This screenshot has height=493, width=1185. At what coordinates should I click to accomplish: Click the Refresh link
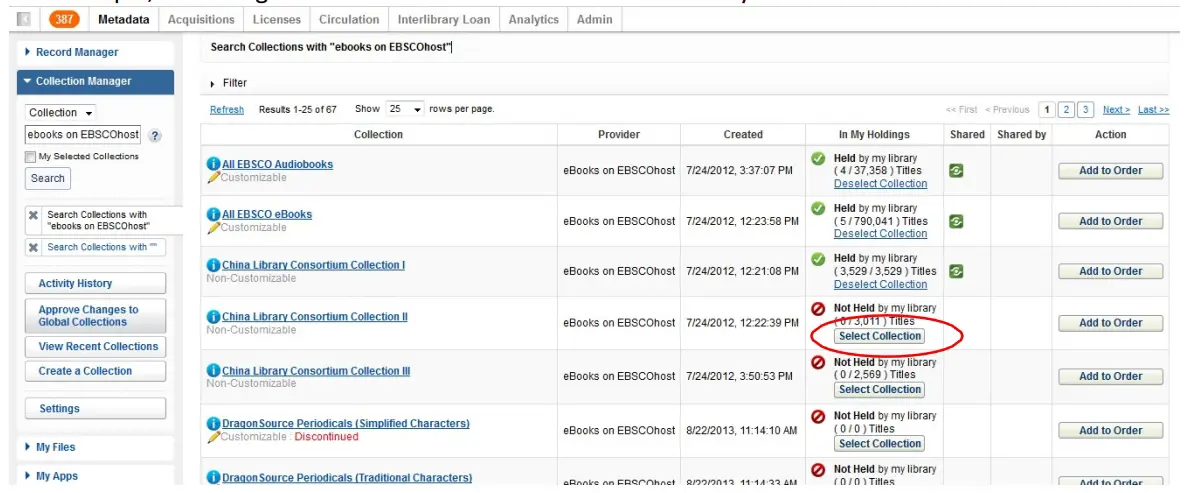click(227, 110)
